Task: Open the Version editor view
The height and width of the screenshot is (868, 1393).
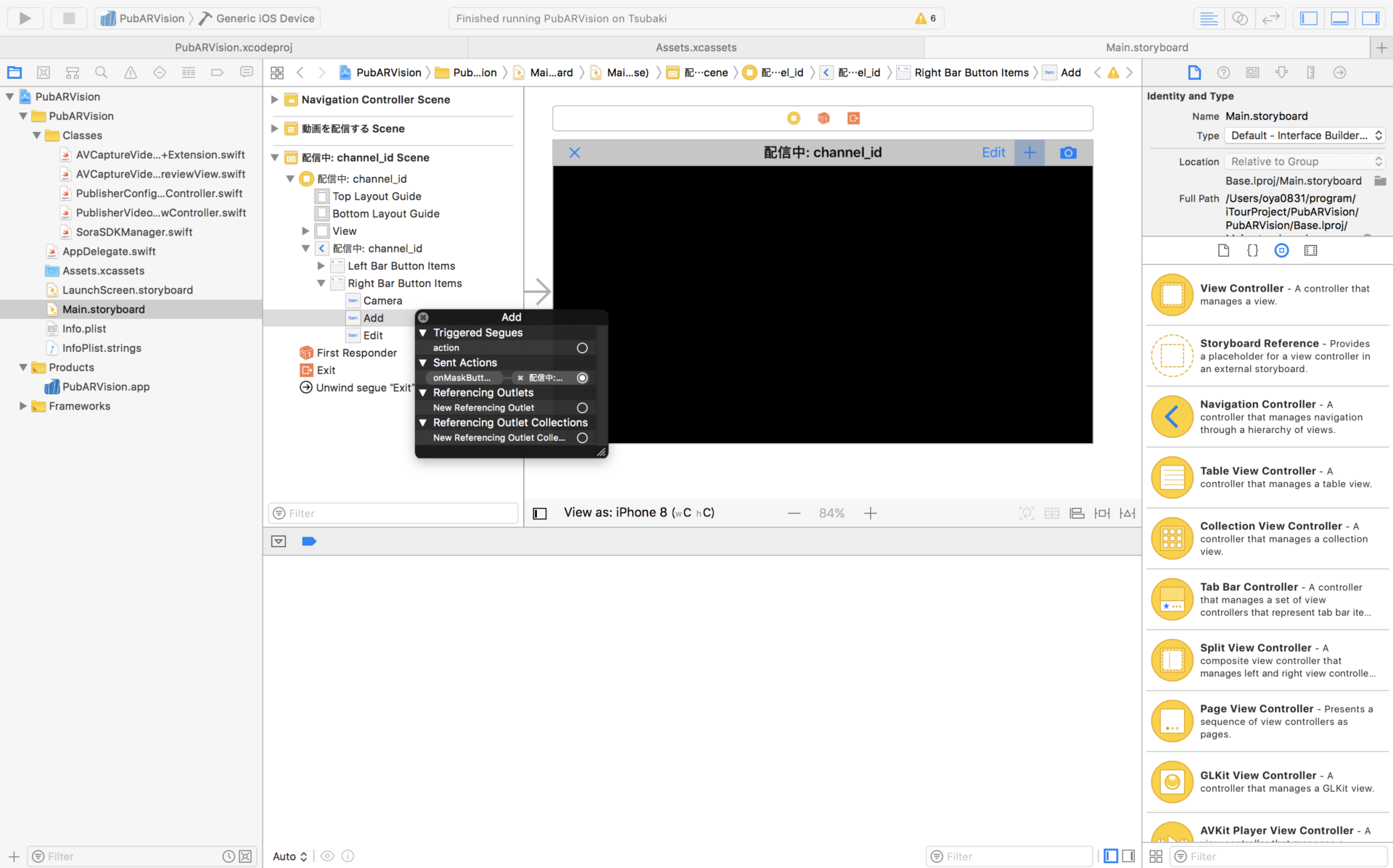Action: pos(1270,18)
